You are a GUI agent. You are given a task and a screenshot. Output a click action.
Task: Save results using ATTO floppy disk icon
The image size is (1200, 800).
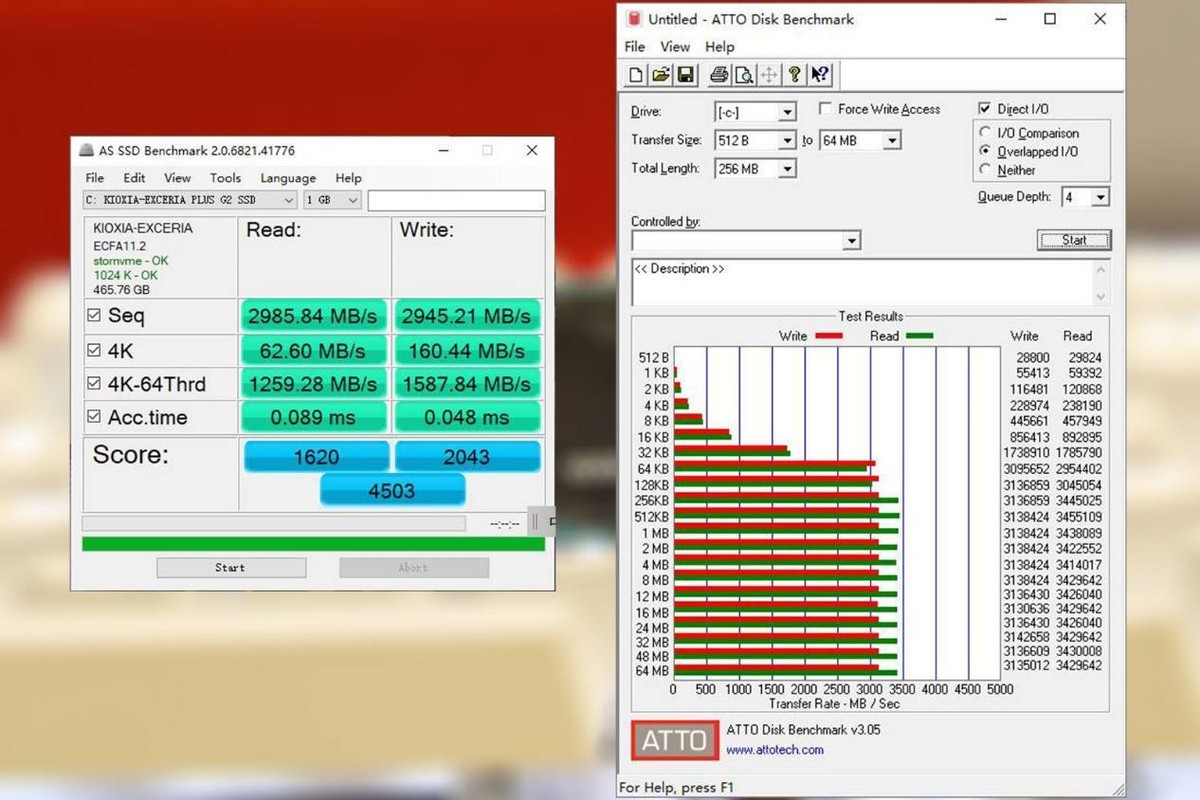tap(686, 75)
